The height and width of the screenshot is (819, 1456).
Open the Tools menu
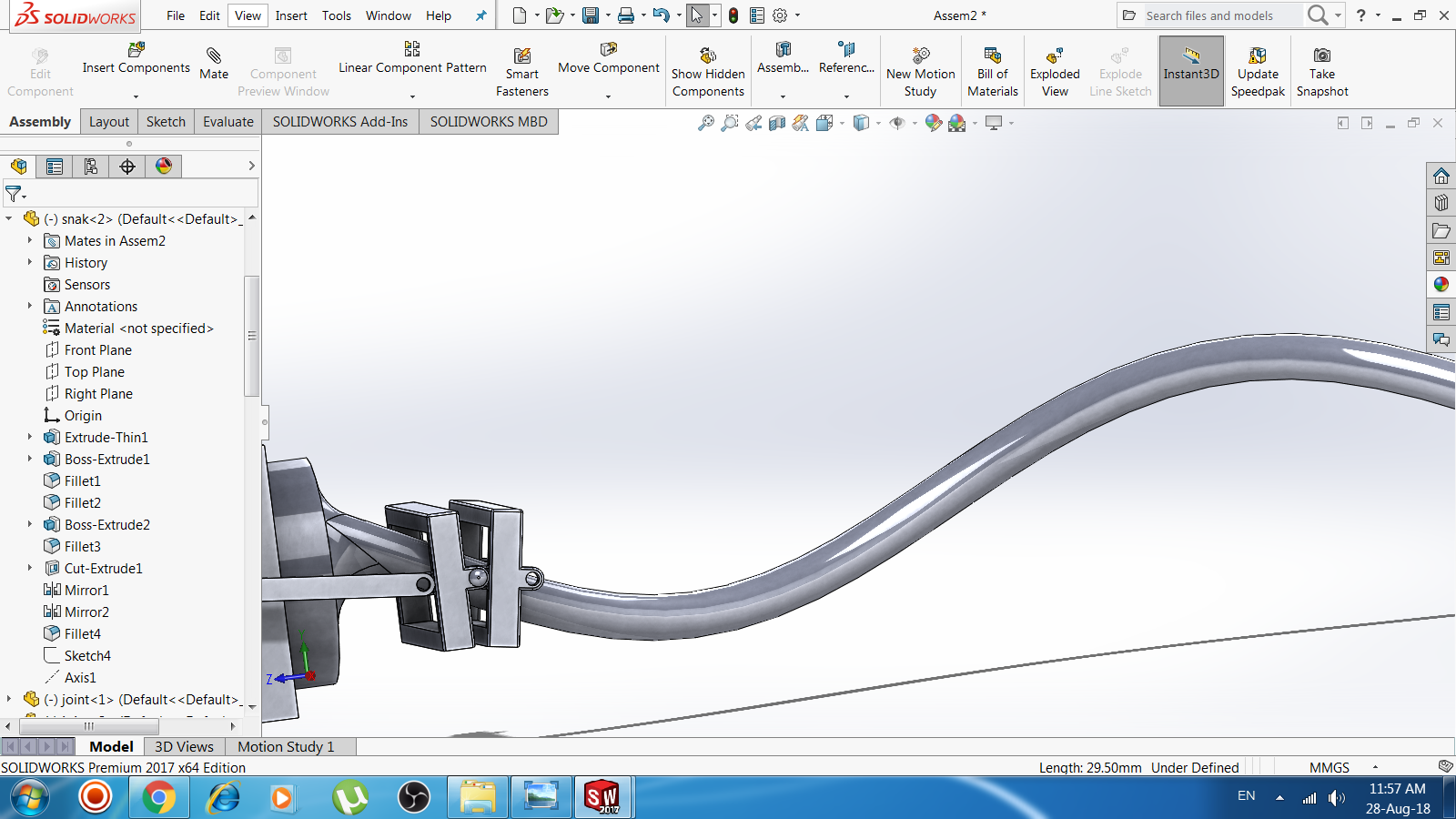click(x=337, y=15)
